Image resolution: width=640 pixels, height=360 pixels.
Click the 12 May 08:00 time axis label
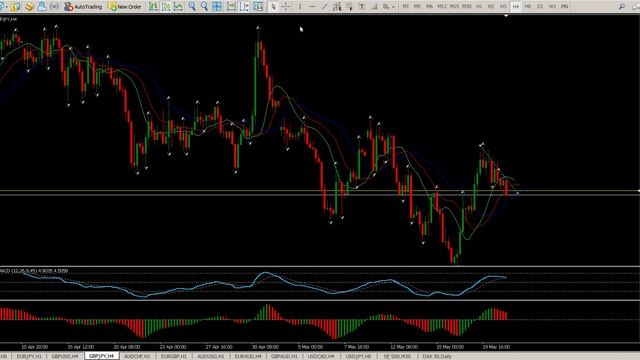tap(404, 347)
